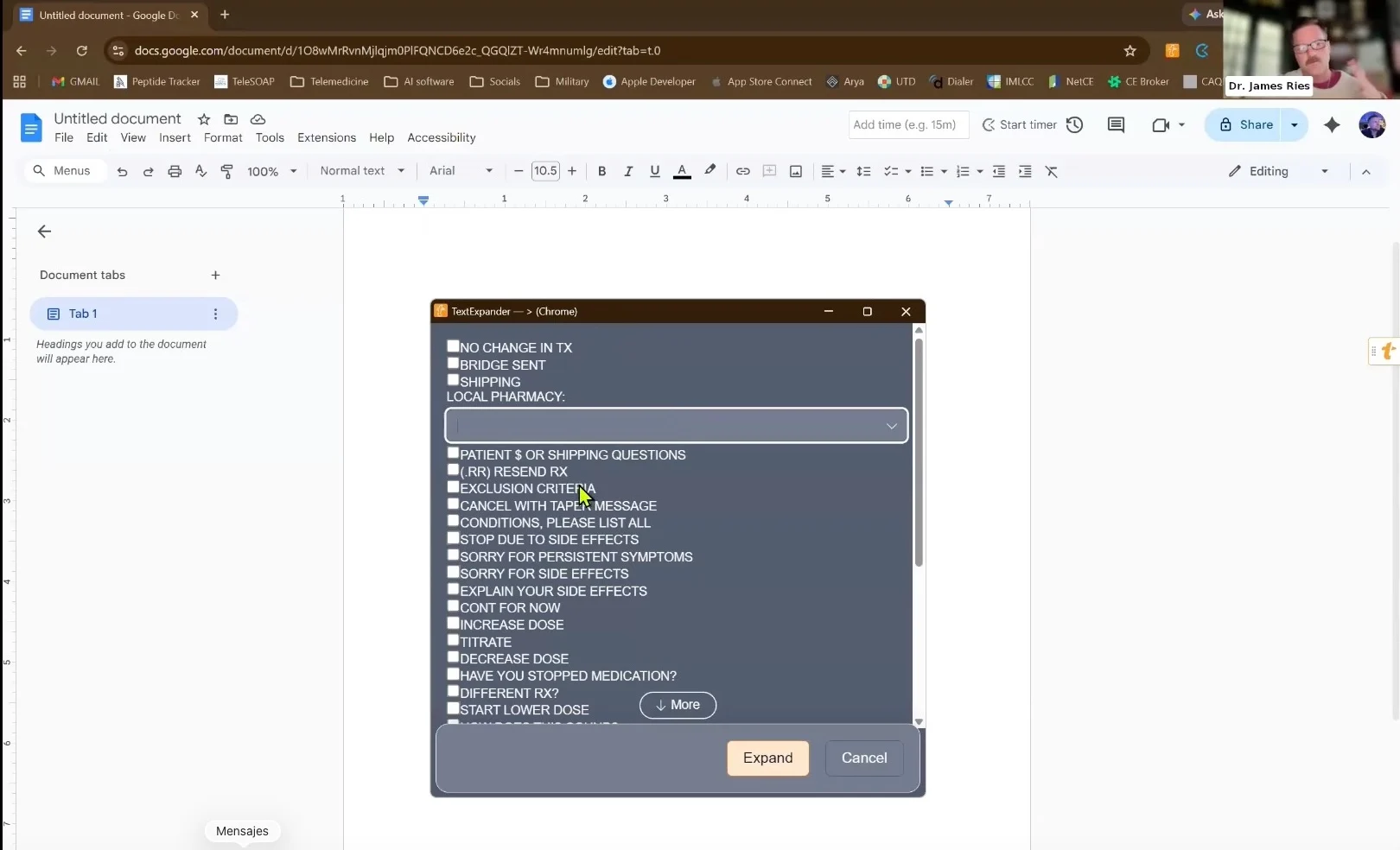Open the LOCAL PHARMACY dropdown
The height and width of the screenshot is (850, 1400).
pyautogui.click(x=677, y=425)
